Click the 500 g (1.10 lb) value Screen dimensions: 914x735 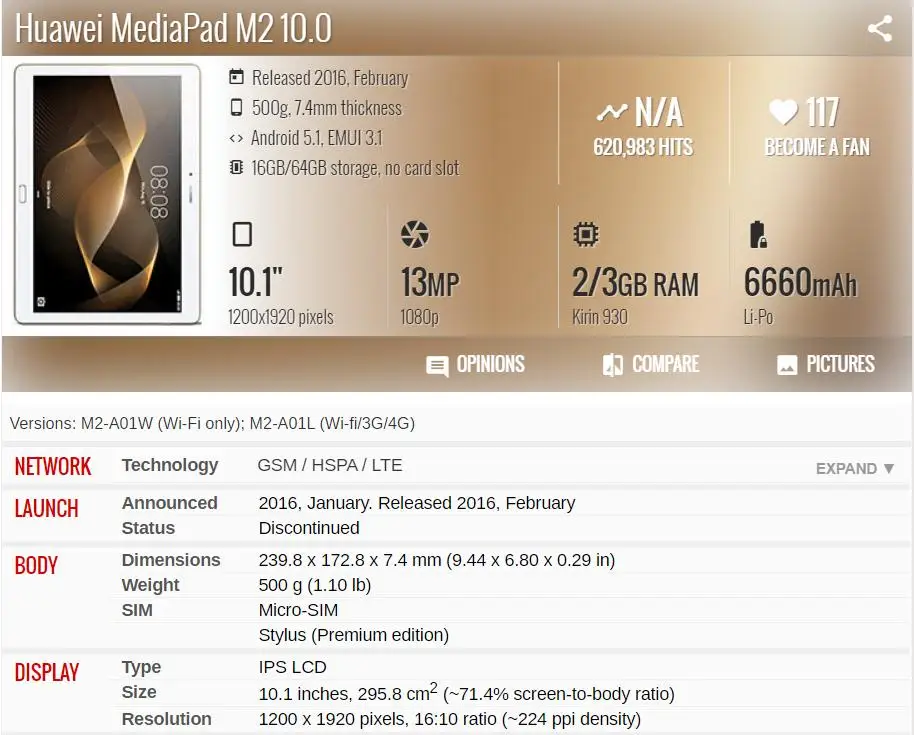[x=315, y=585]
